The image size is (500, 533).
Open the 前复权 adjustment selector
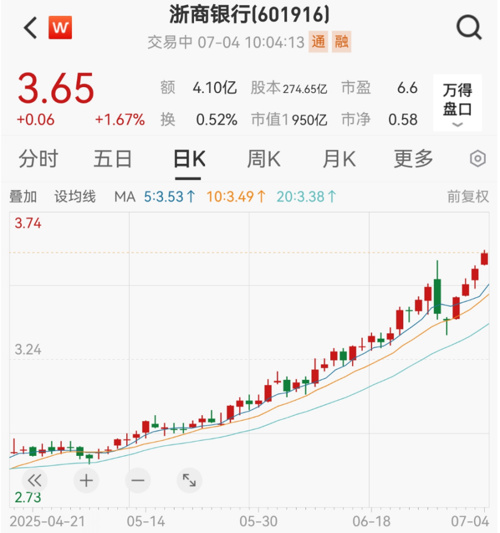468,197
